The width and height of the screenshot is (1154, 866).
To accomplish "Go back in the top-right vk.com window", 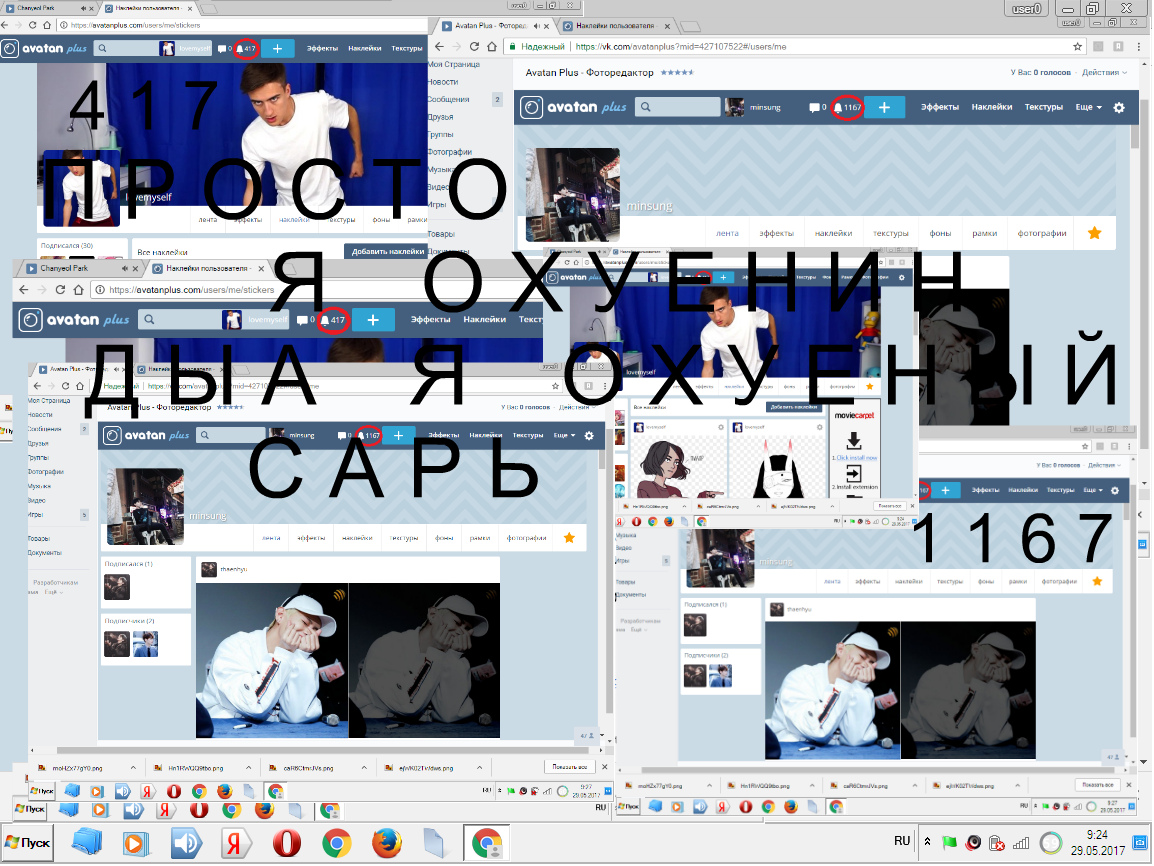I will [439, 46].
